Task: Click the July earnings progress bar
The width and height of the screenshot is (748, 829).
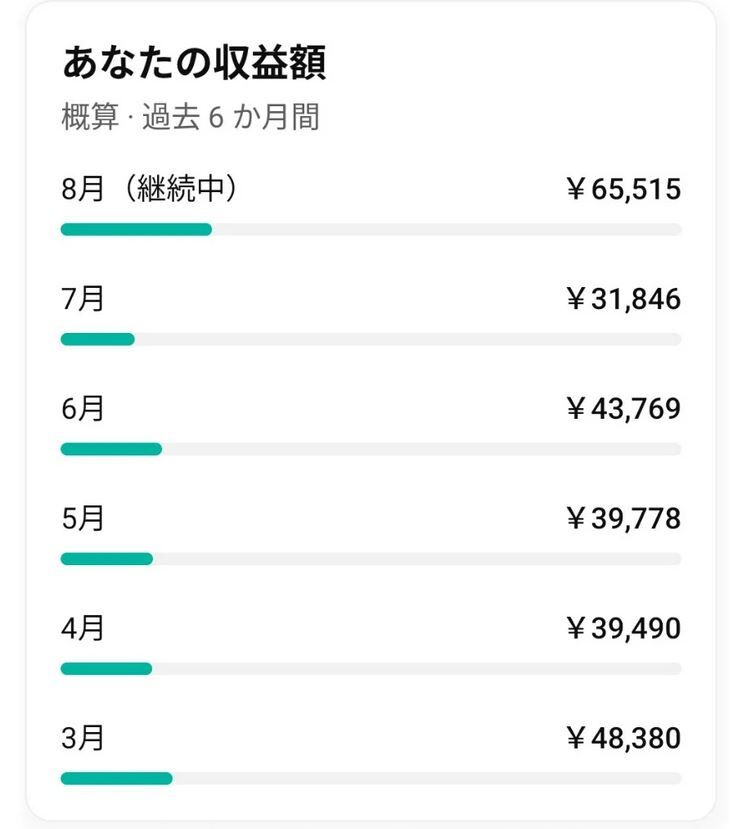Action: pos(370,339)
